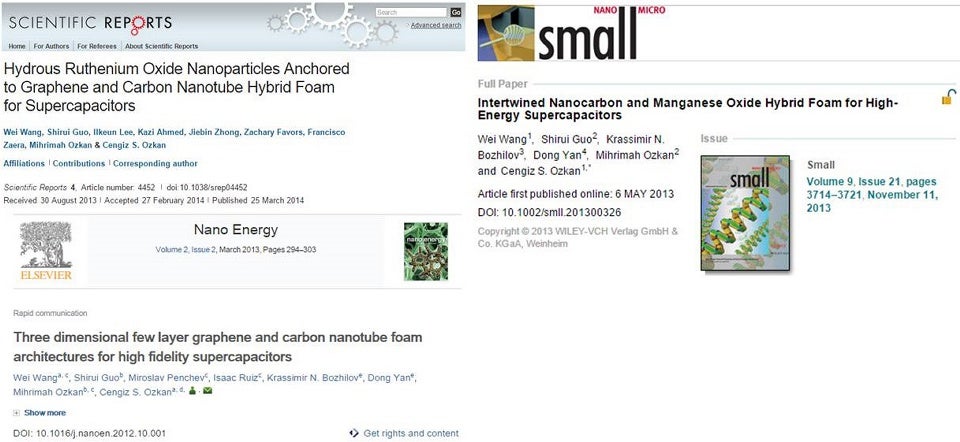The height and width of the screenshot is (442, 960).
Task: Click in the Scientific Reports search field
Action: pos(411,13)
